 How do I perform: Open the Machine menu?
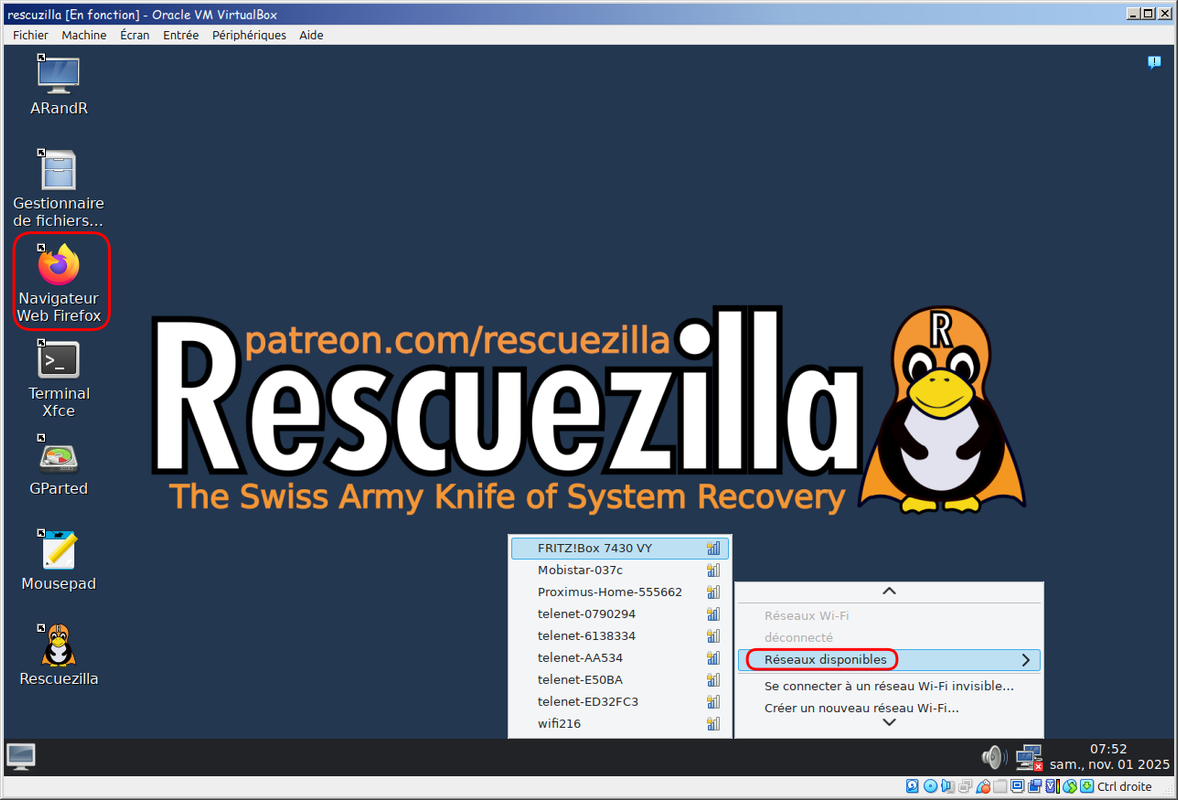83,35
